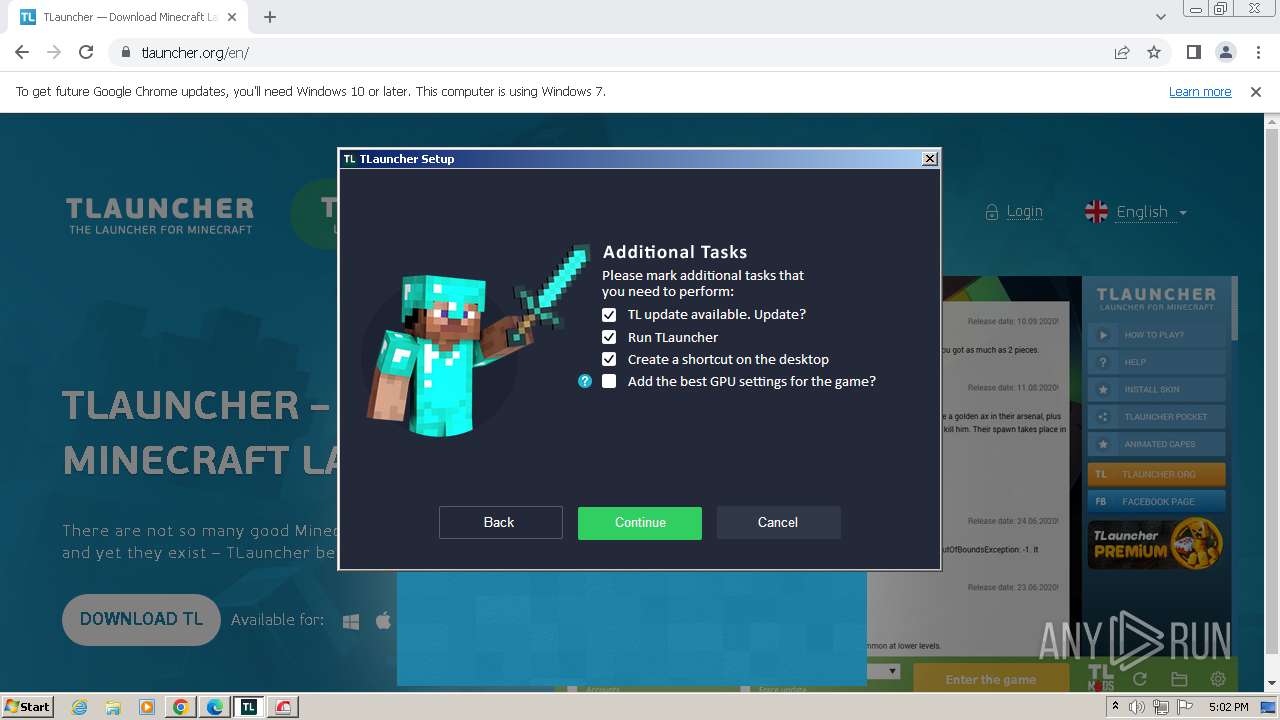Open the Login link on the website
Screen dimensions: 1280x720
1024,211
